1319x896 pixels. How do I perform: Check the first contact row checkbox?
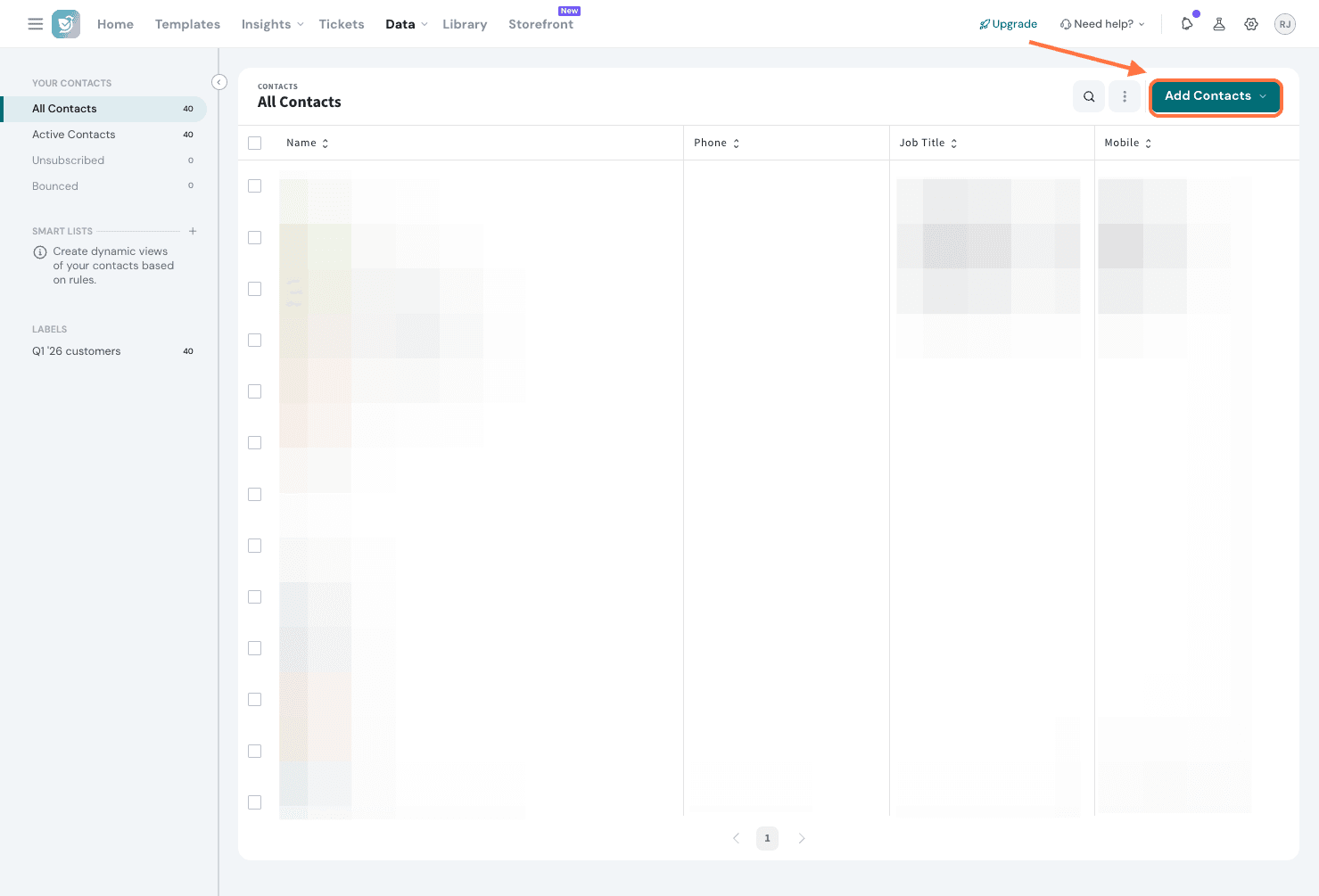[255, 186]
